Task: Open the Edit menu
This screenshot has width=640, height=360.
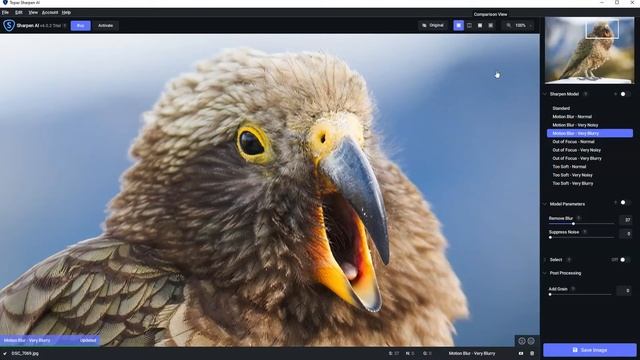Action: coord(19,13)
